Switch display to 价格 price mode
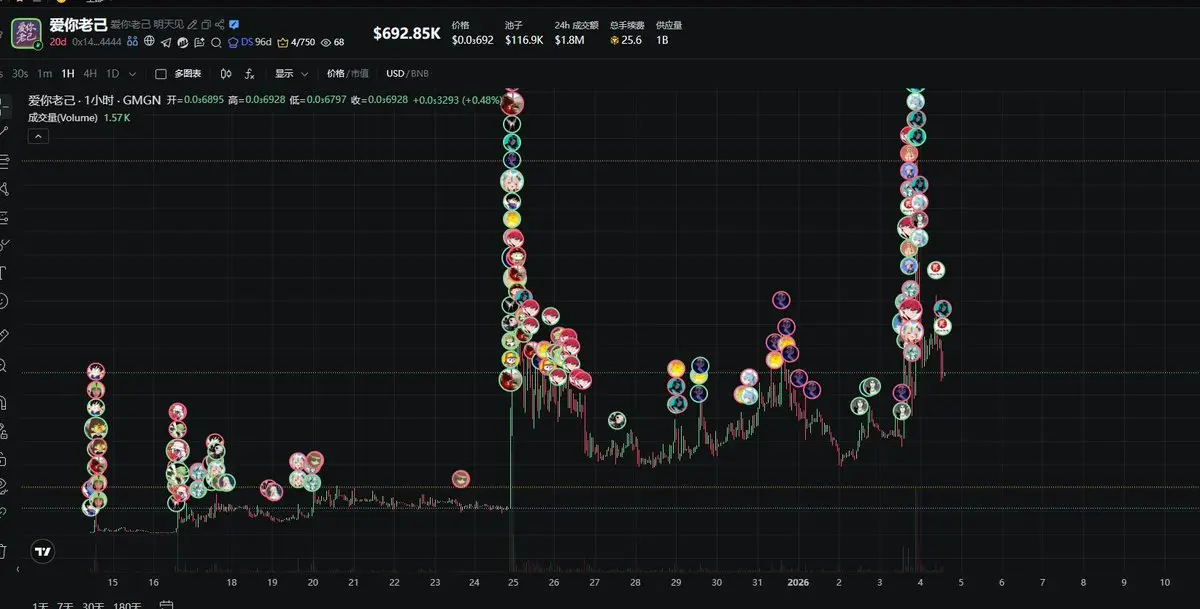This screenshot has width=1200, height=609. pyautogui.click(x=335, y=74)
